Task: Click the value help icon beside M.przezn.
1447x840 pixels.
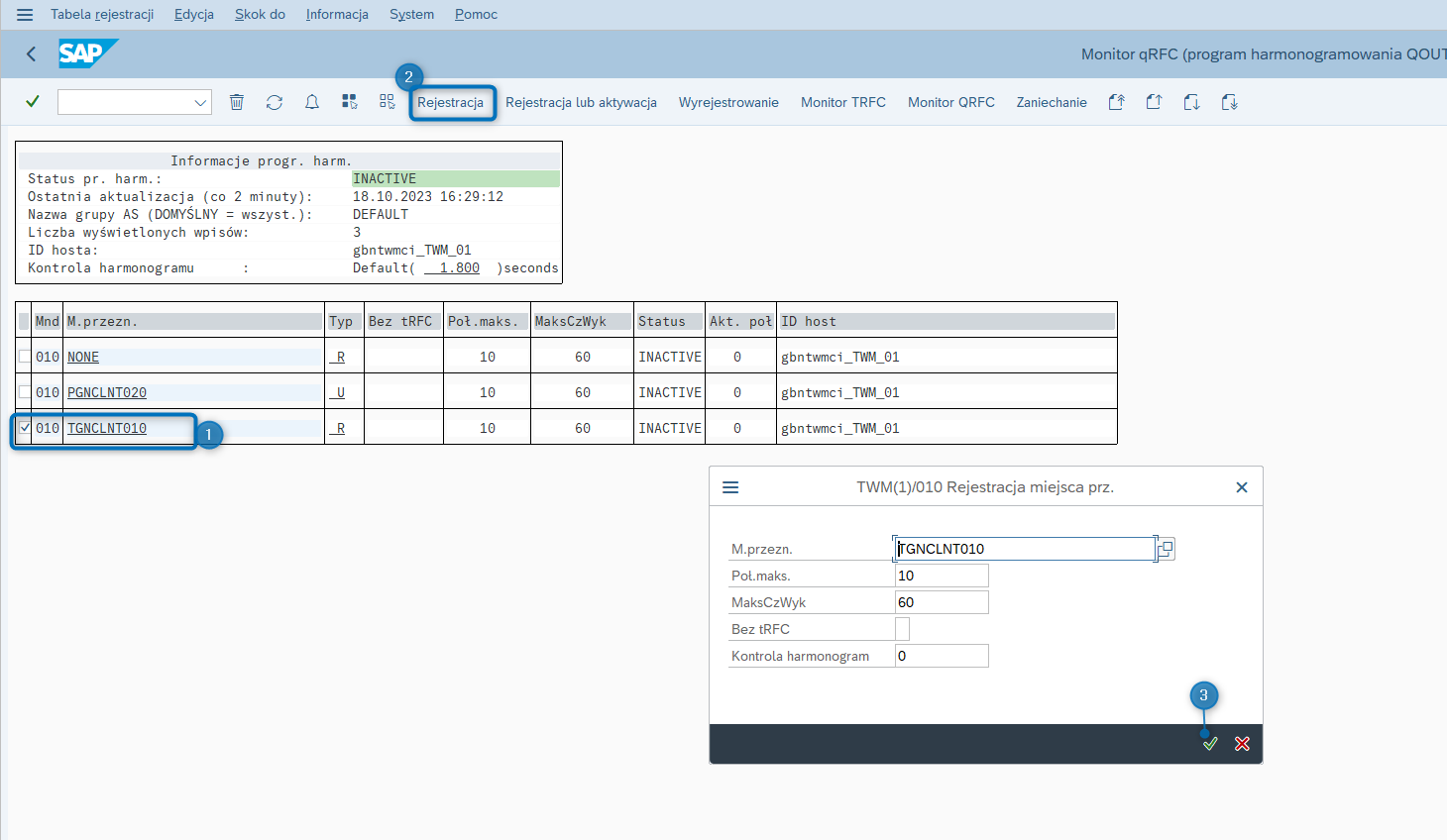Action: tap(1166, 549)
